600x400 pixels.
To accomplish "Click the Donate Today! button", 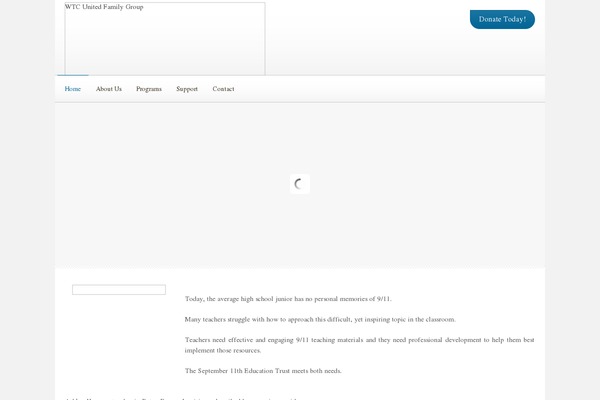I will 502,19.
